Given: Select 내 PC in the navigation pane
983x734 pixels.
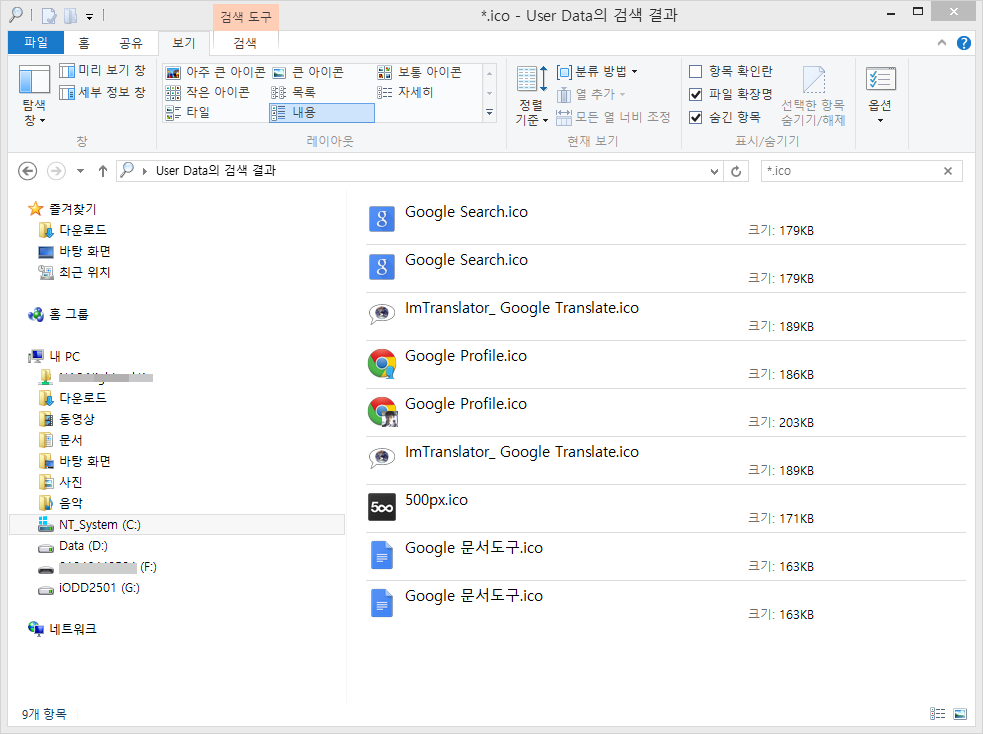Looking at the screenshot, I should pyautogui.click(x=54, y=357).
